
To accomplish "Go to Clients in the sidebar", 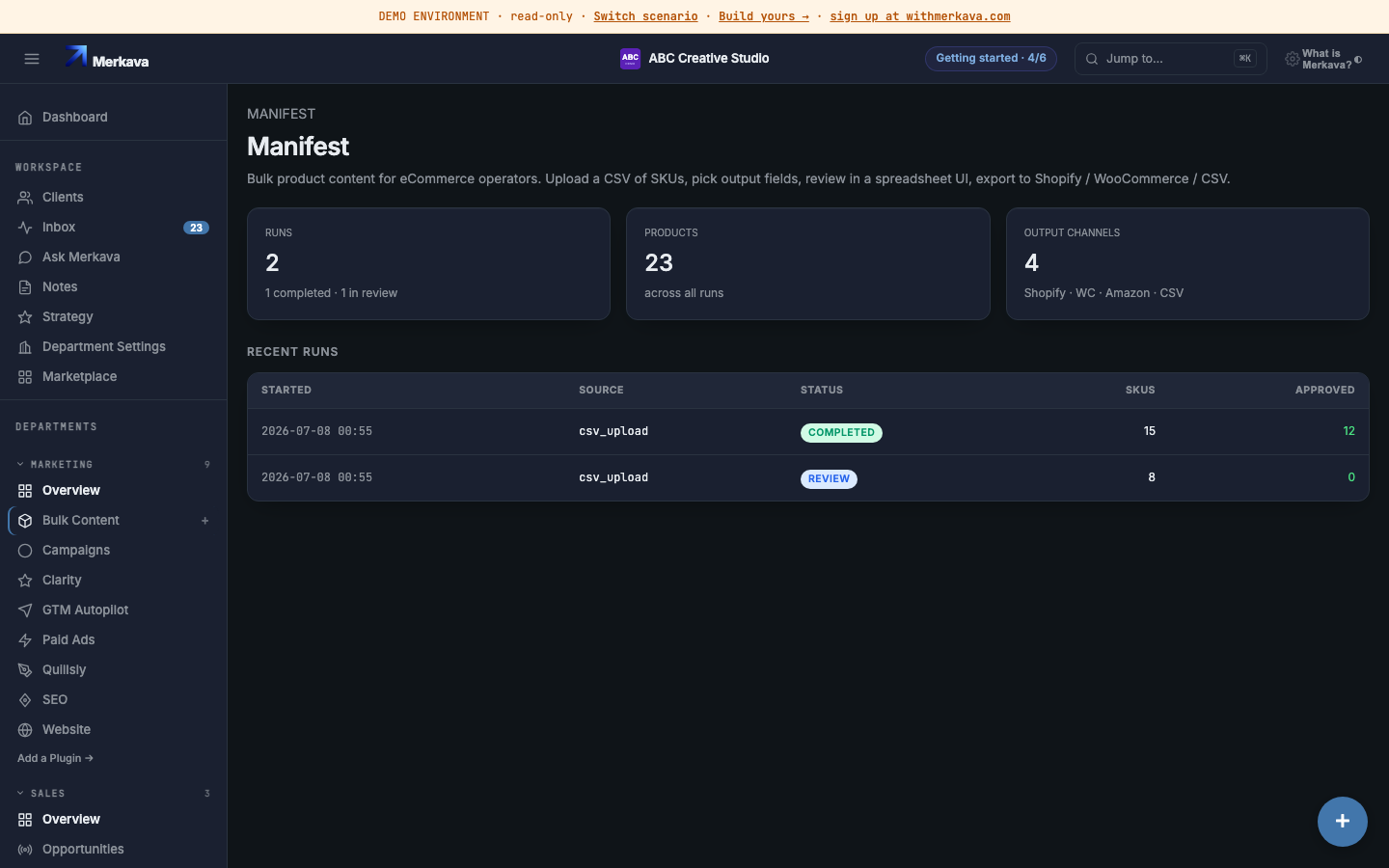I will click(x=114, y=198).
